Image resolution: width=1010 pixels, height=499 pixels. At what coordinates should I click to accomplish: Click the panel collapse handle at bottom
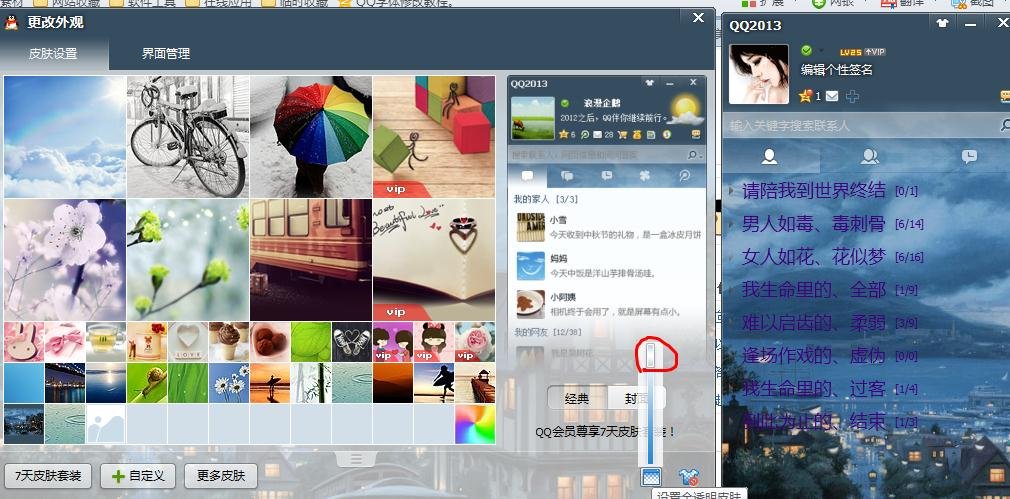pos(356,458)
